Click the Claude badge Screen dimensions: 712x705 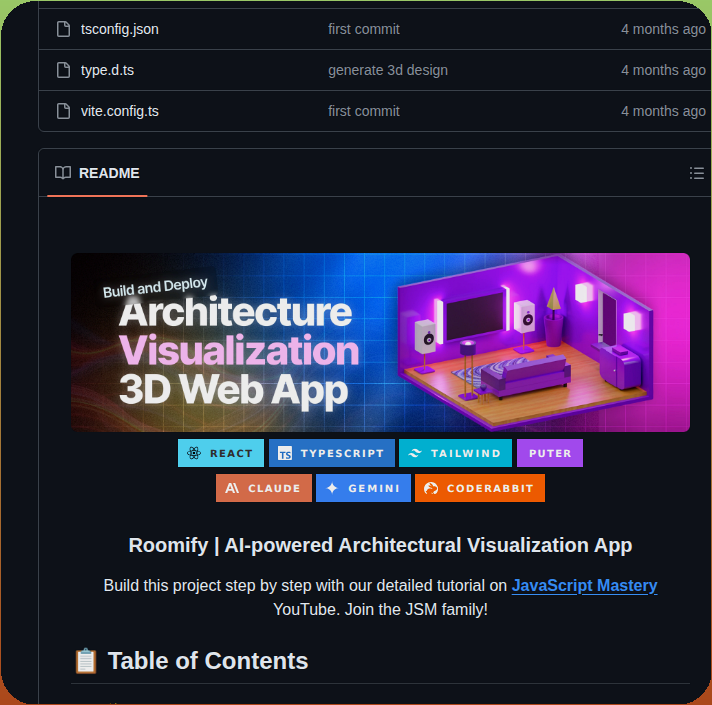point(264,488)
